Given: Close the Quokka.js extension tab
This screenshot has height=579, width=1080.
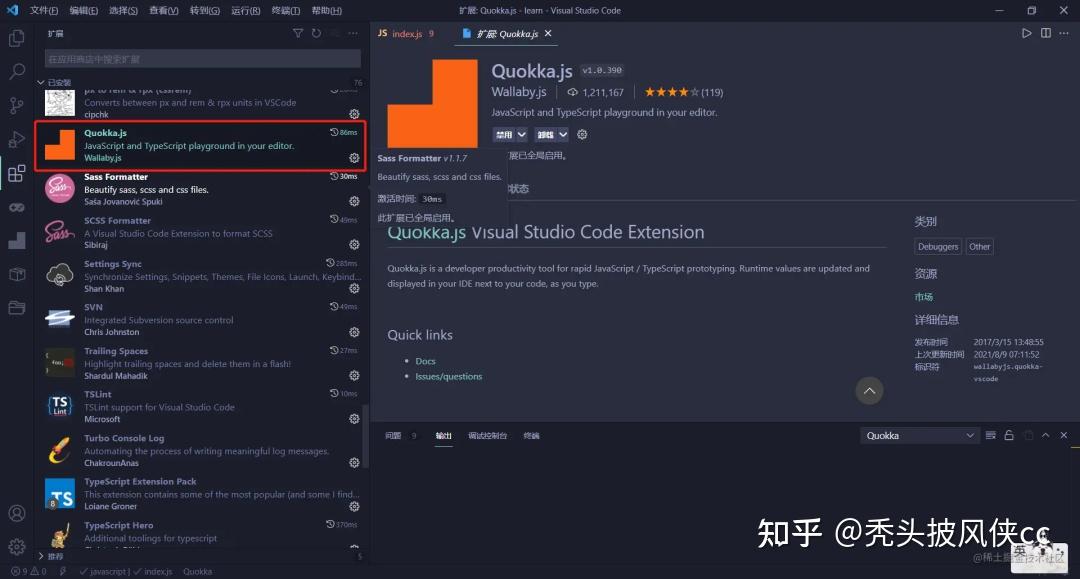Looking at the screenshot, I should tap(548, 33).
